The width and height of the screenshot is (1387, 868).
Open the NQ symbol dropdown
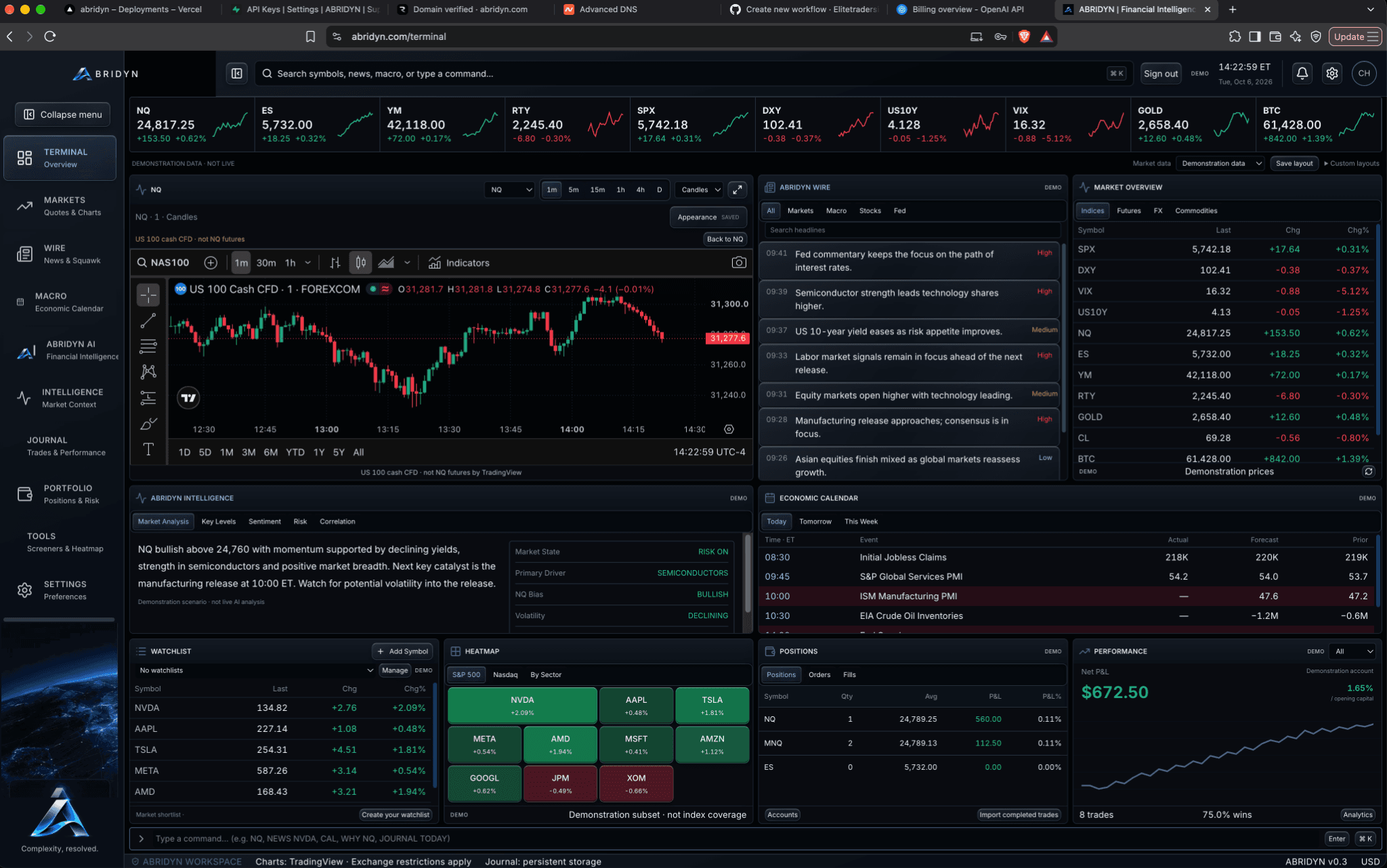coord(511,190)
